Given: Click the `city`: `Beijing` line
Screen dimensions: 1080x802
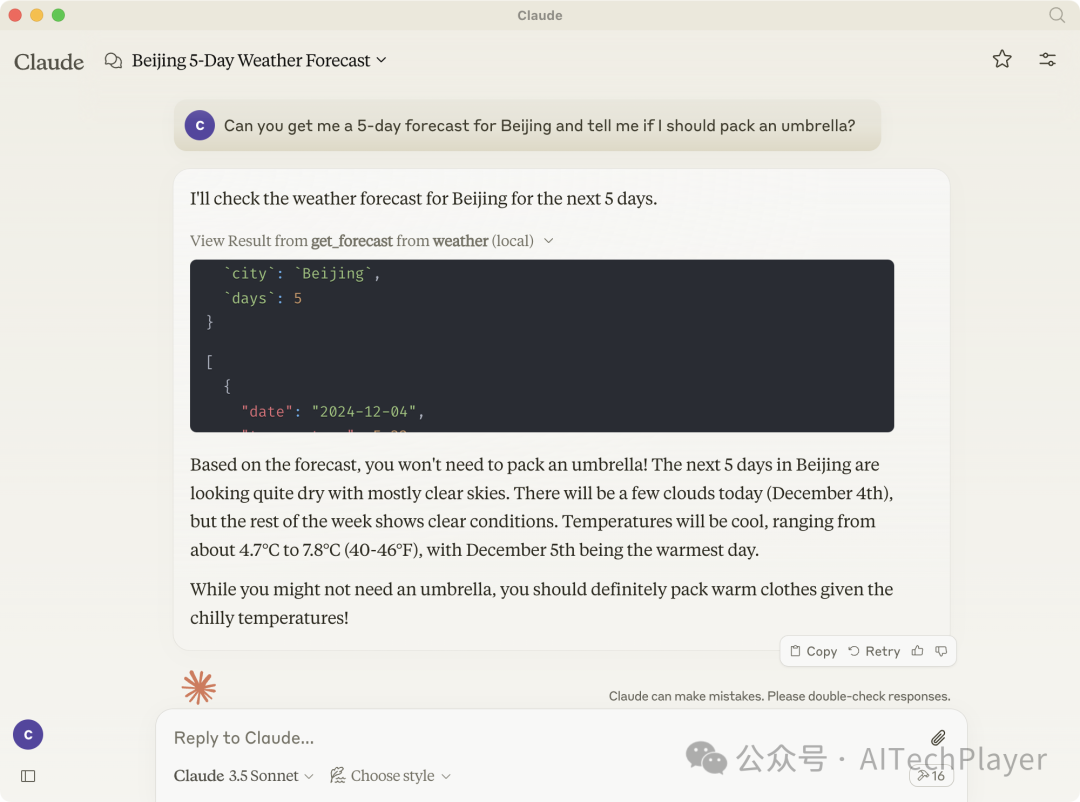Looking at the screenshot, I should [x=302, y=274].
